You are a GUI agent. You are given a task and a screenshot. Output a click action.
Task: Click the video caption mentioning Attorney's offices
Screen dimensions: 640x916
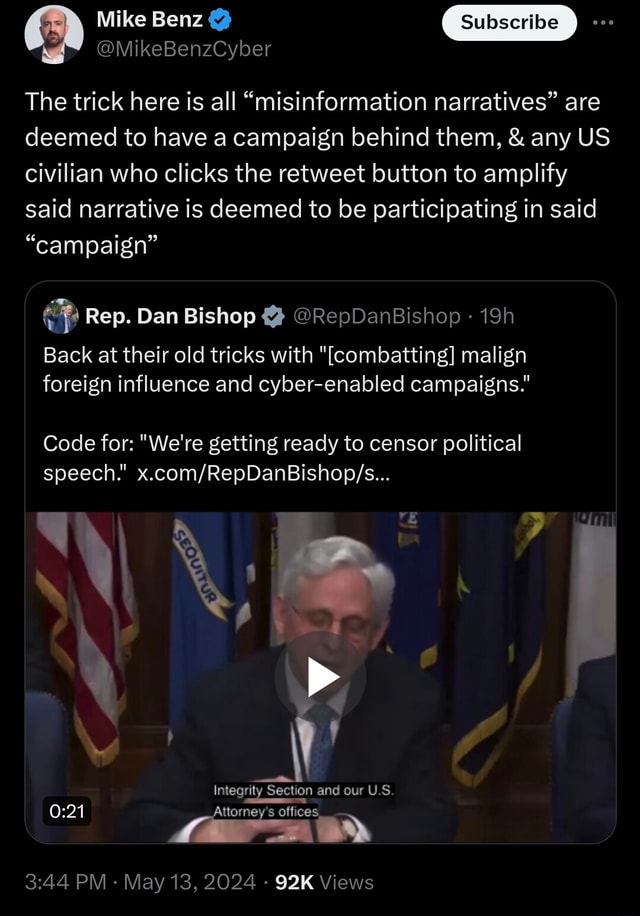point(303,801)
